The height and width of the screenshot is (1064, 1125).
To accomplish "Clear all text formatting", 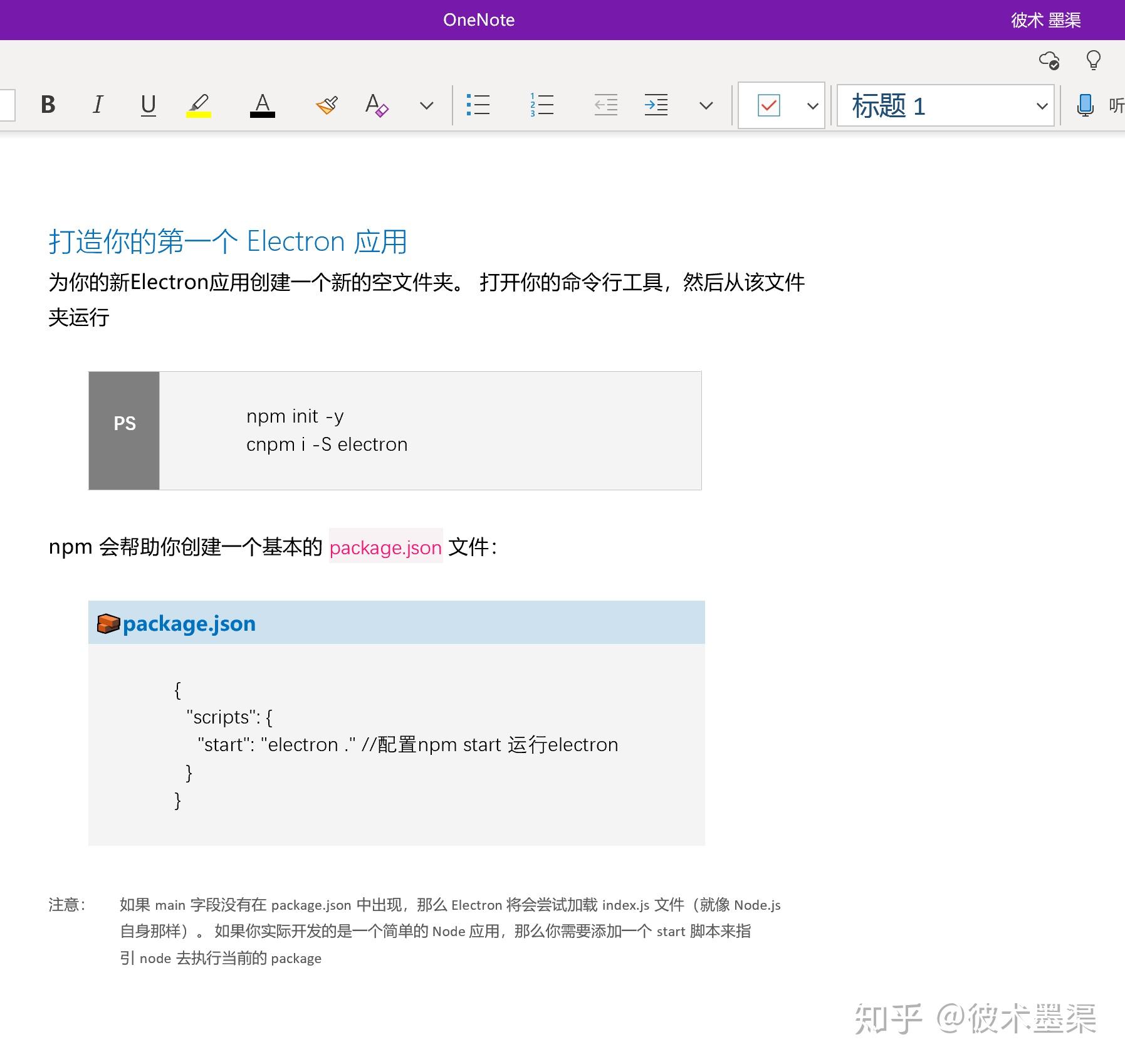I will pos(377,105).
